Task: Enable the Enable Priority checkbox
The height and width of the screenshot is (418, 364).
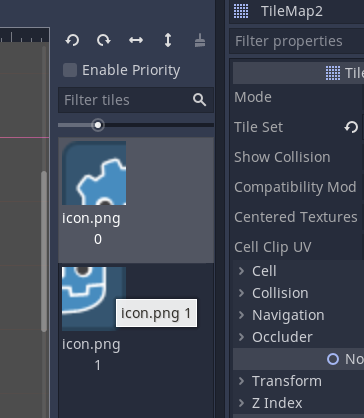Action: pyautogui.click(x=70, y=70)
